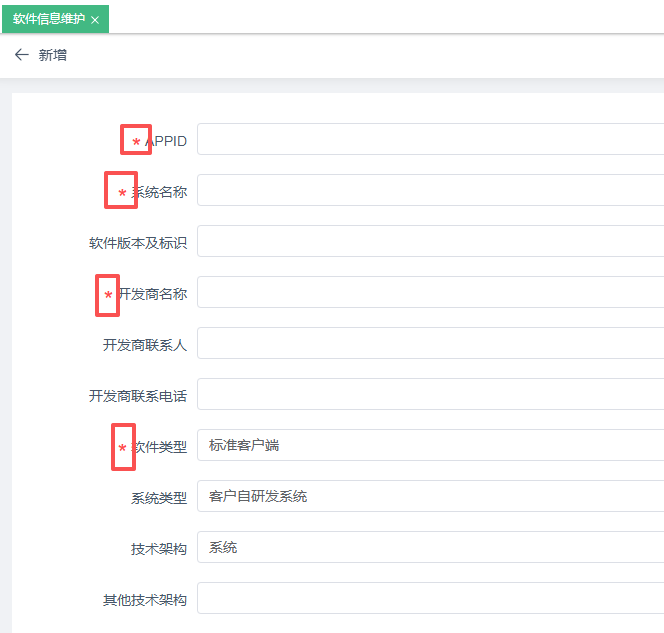
Task: Select the 开发商联系人 input field
Action: (x=430, y=343)
